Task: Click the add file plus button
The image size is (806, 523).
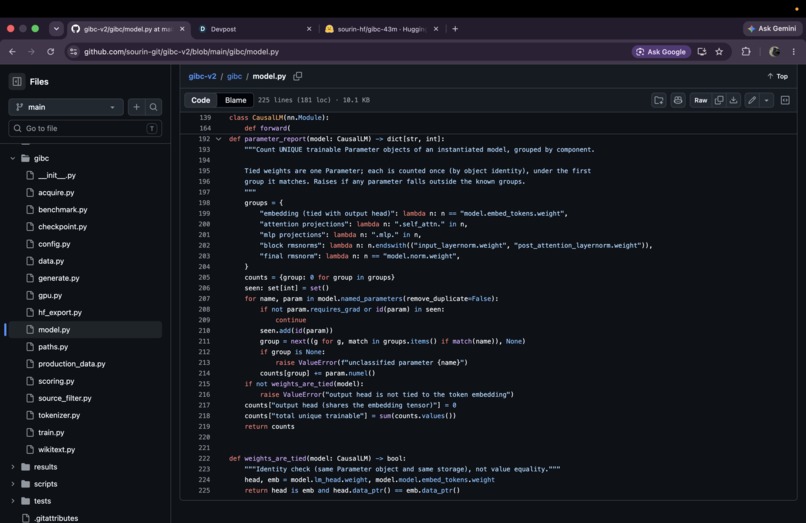Action: pyautogui.click(x=136, y=107)
